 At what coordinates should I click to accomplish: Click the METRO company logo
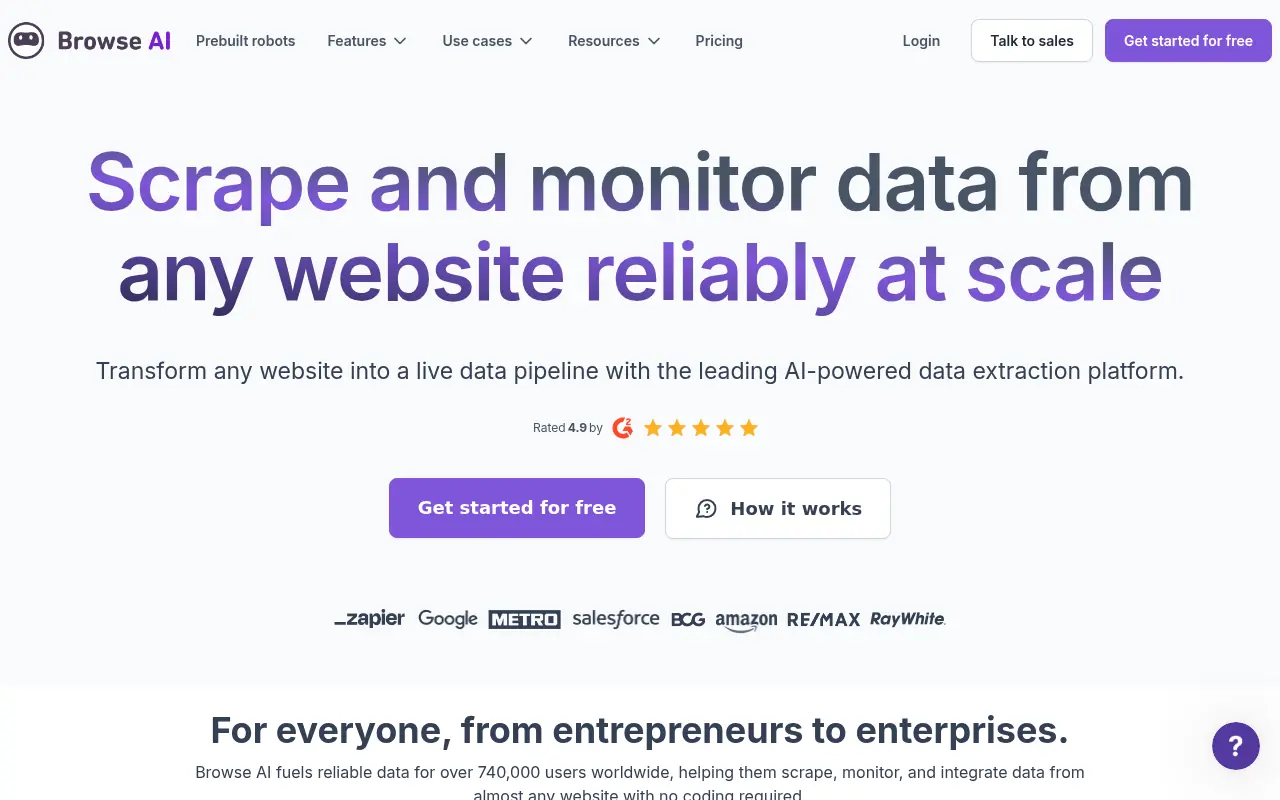point(524,619)
